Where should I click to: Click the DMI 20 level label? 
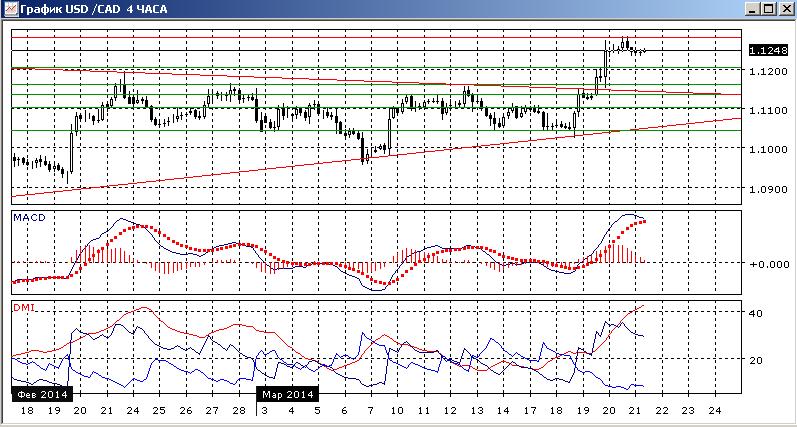coord(756,360)
